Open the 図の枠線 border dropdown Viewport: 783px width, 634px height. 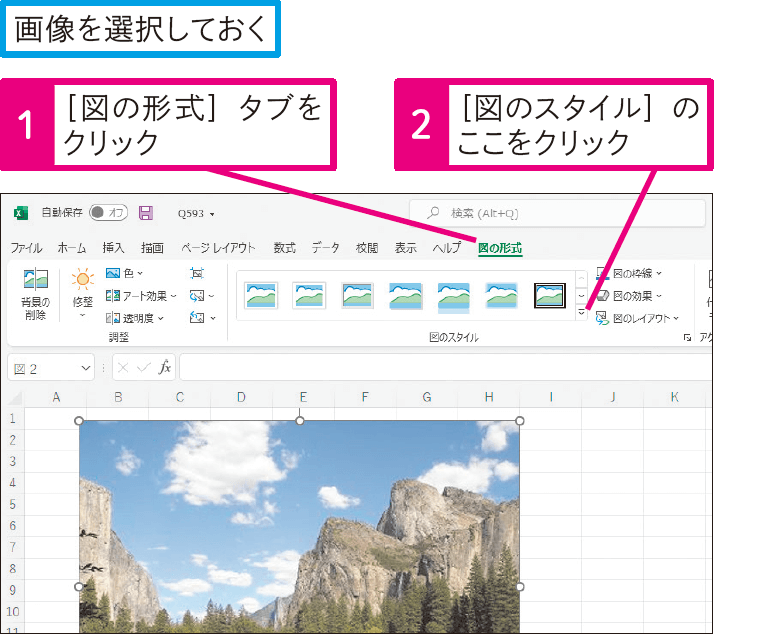[x=629, y=273]
